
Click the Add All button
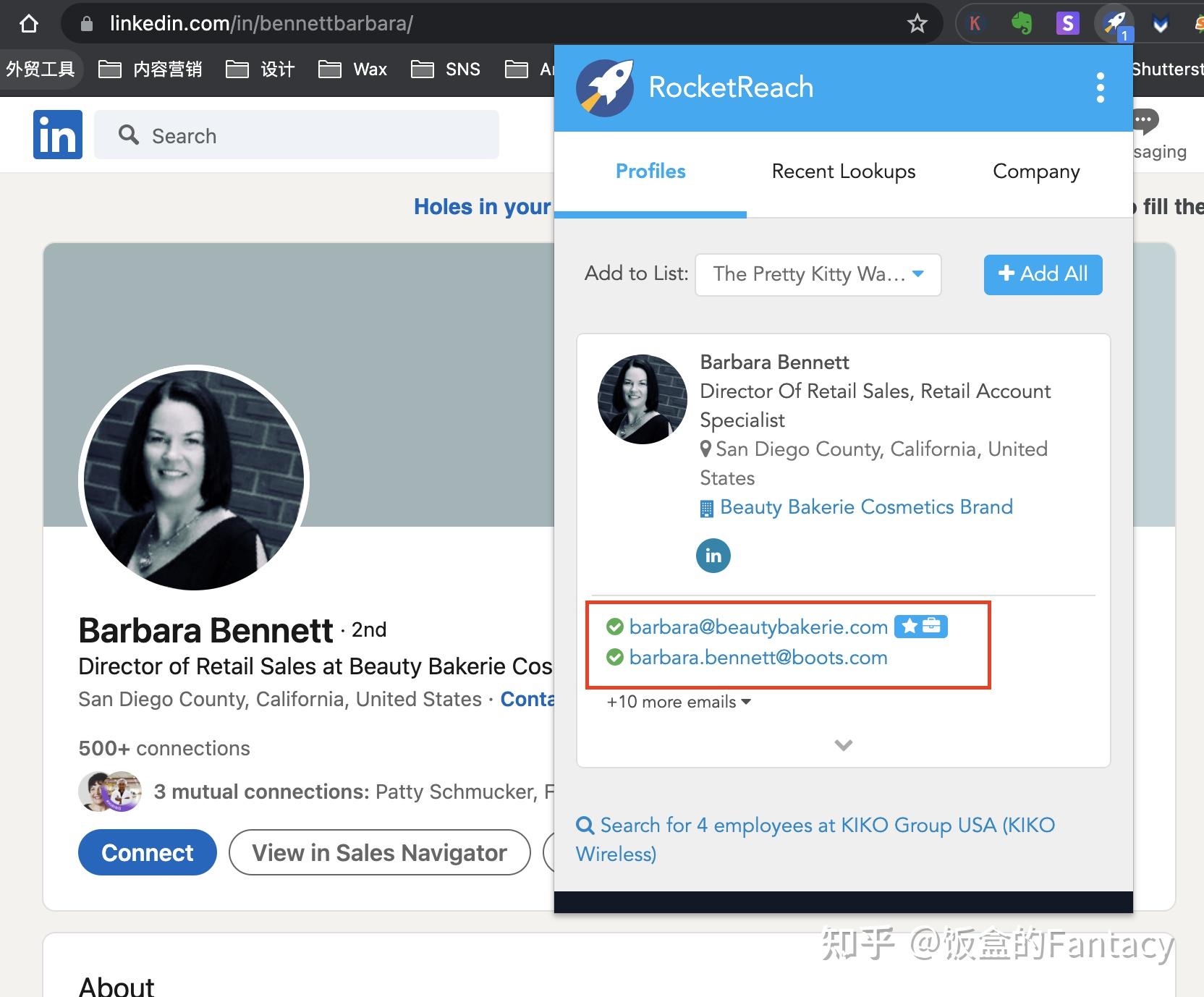click(1043, 274)
